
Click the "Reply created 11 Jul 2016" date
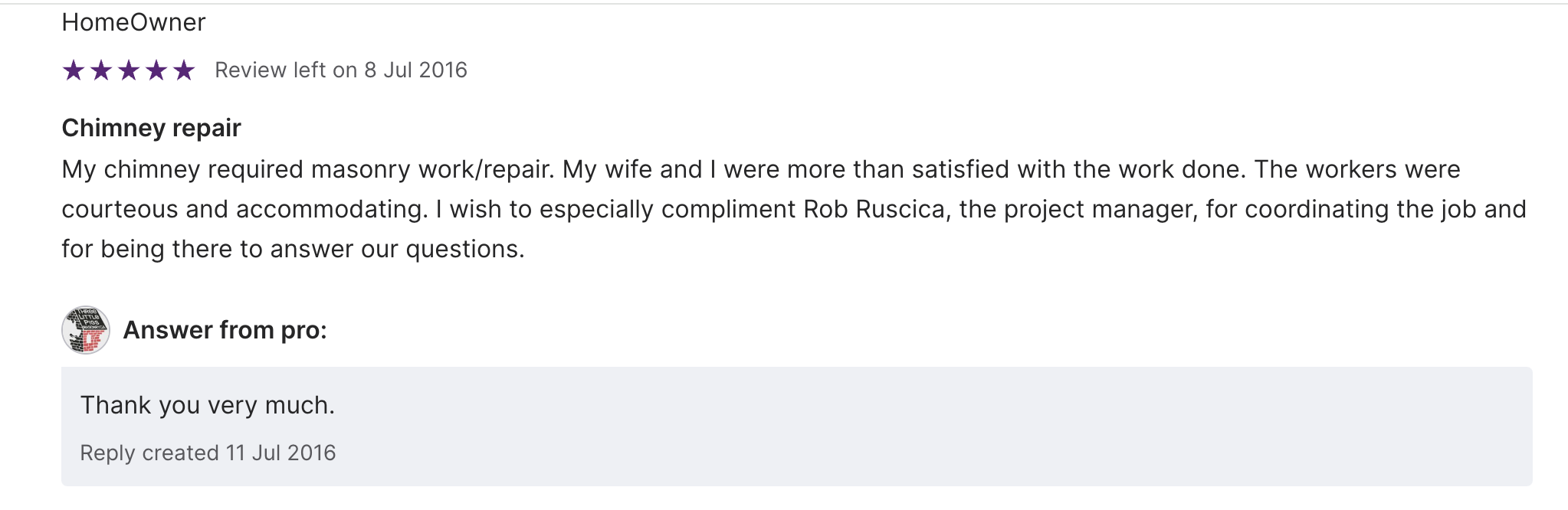(x=208, y=453)
